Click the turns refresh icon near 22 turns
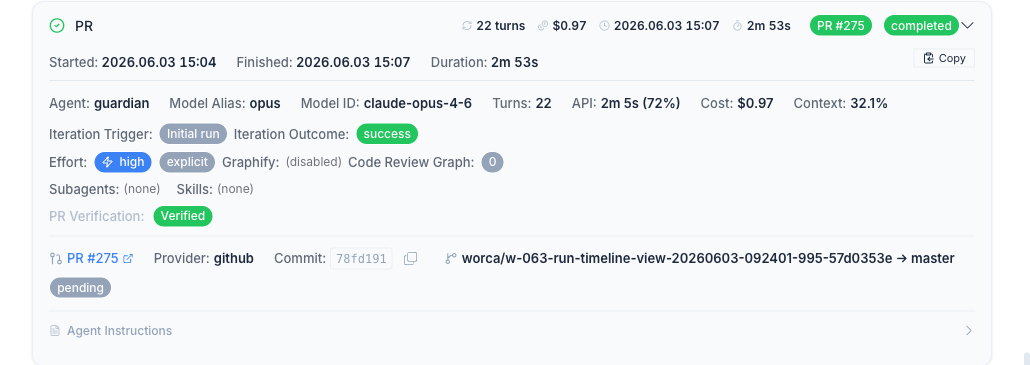The height and width of the screenshot is (365, 1030). coord(467,26)
